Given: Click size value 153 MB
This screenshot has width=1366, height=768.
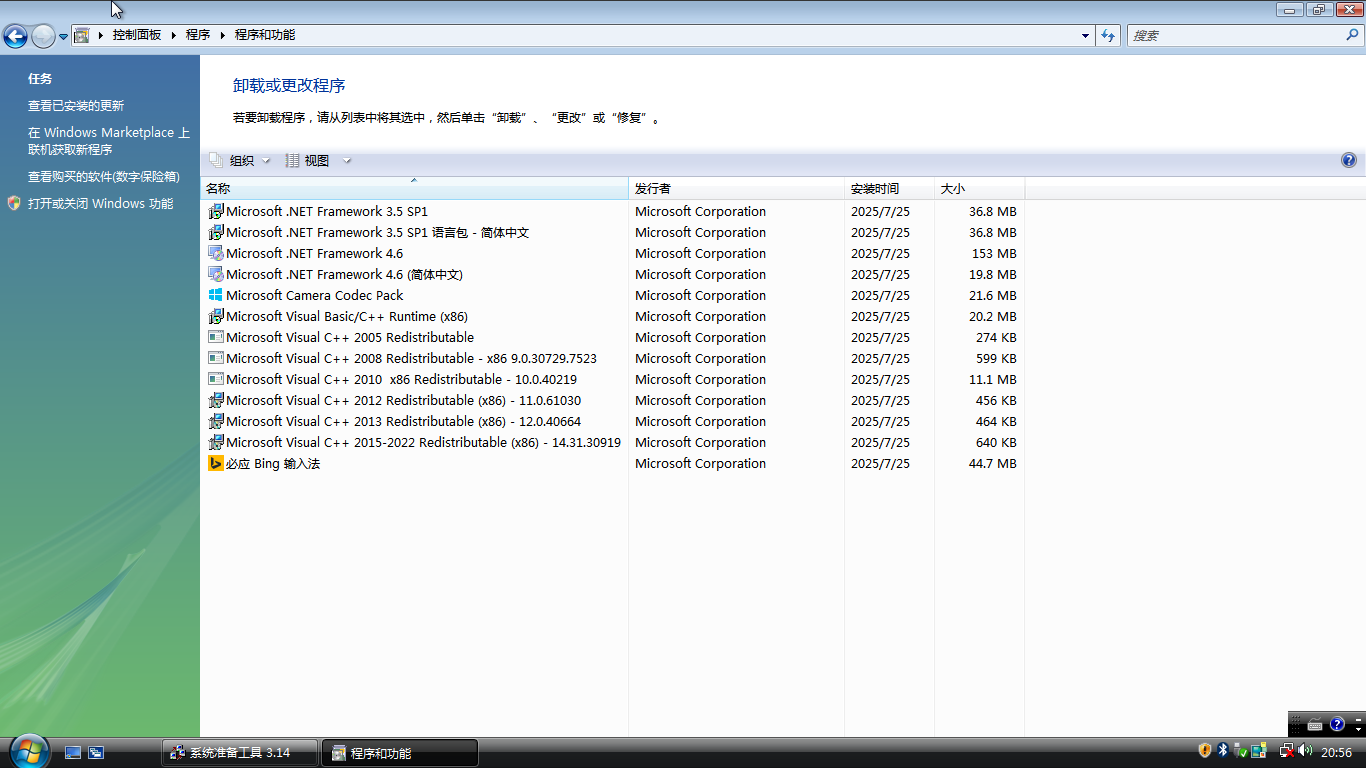Looking at the screenshot, I should point(994,254).
